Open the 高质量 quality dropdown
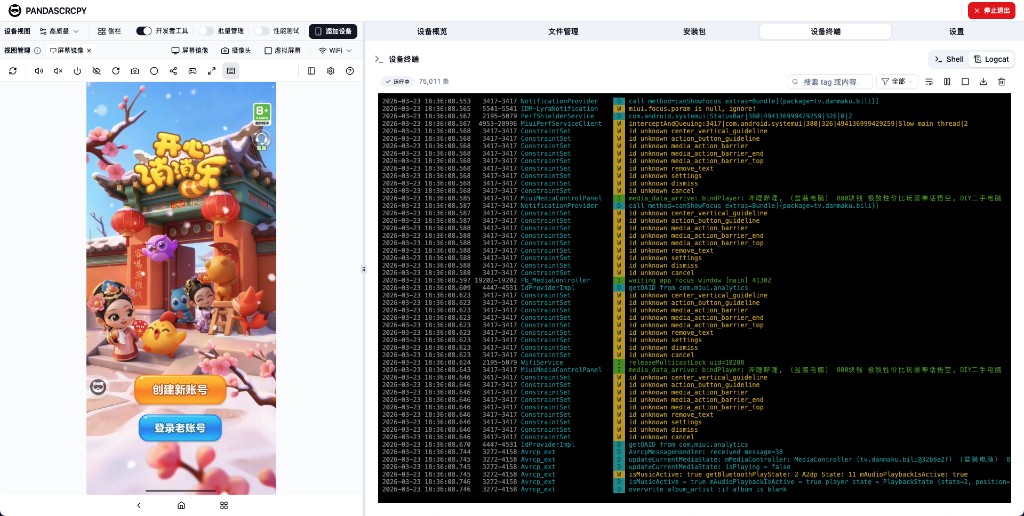The width and height of the screenshot is (1024, 516). click(59, 31)
